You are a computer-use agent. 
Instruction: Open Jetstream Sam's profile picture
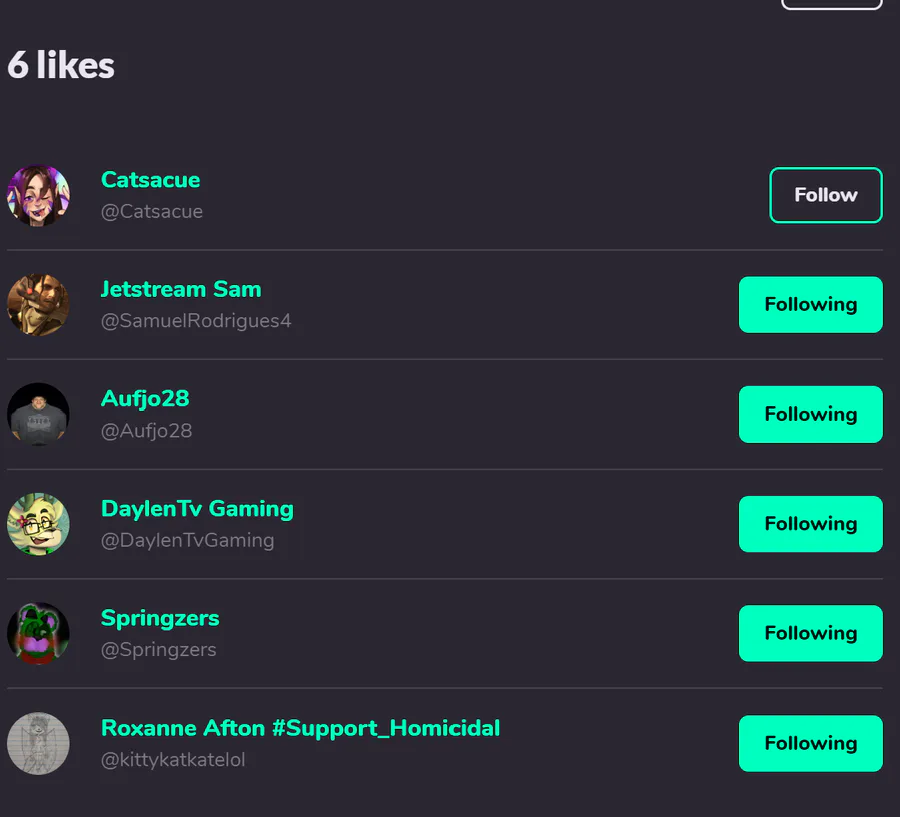38,305
